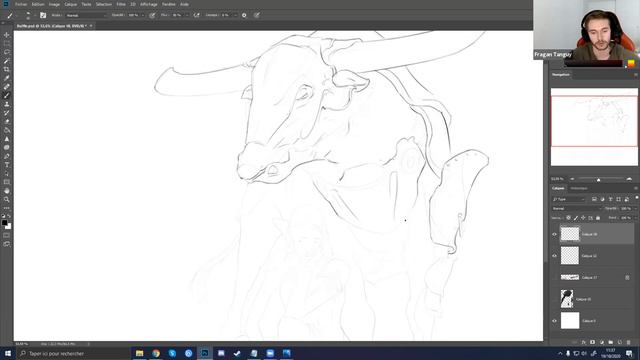Select the Zoom tool
640x360 pixels.
7,200
